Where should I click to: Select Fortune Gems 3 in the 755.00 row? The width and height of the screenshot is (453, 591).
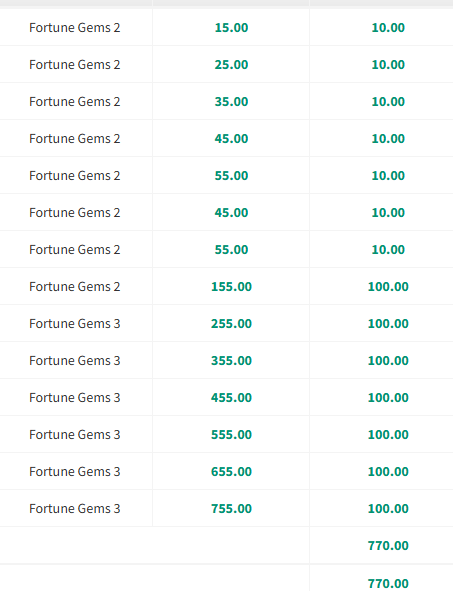coord(75,508)
